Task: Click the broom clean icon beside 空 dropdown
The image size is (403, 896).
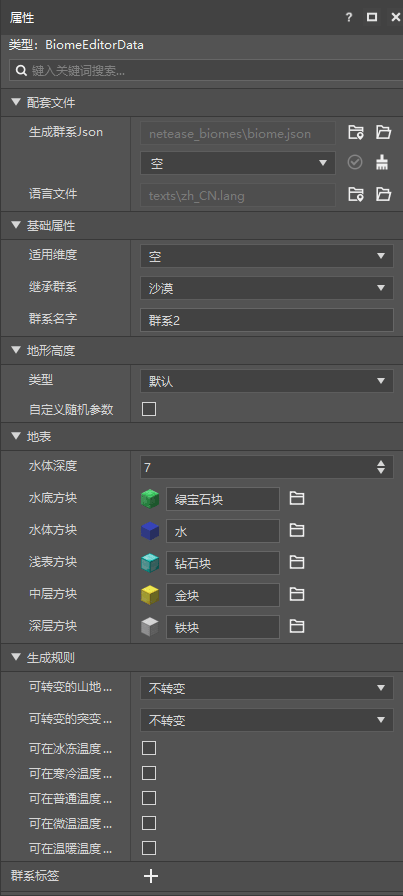Action: tap(382, 163)
